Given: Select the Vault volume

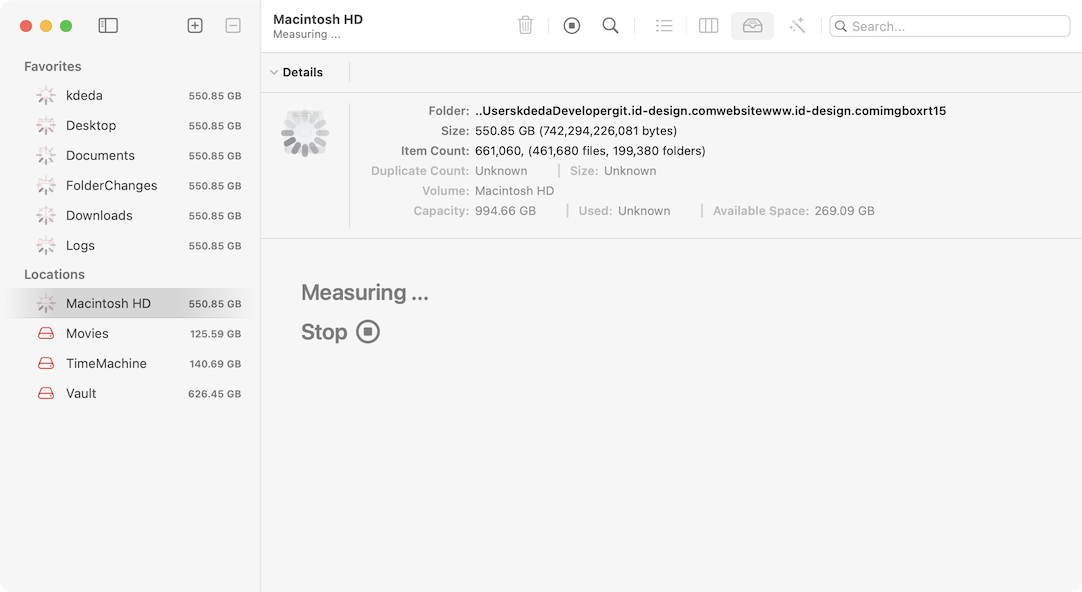Looking at the screenshot, I should 81,393.
